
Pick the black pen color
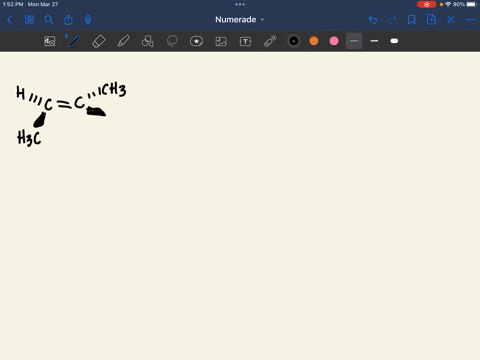pos(294,41)
